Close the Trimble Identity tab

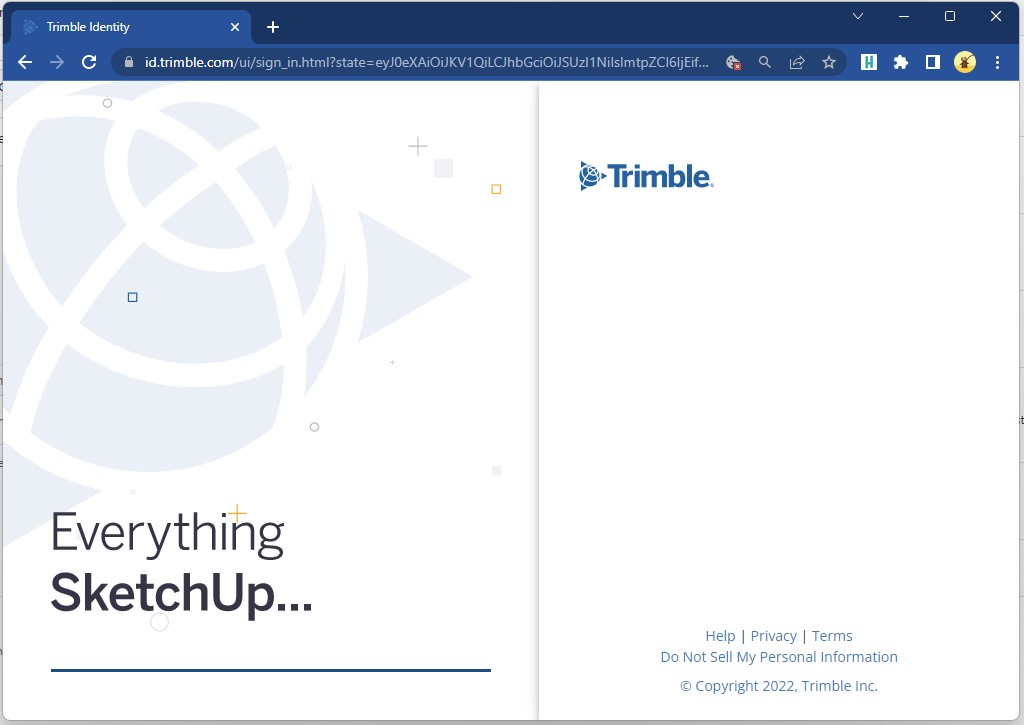click(x=235, y=27)
